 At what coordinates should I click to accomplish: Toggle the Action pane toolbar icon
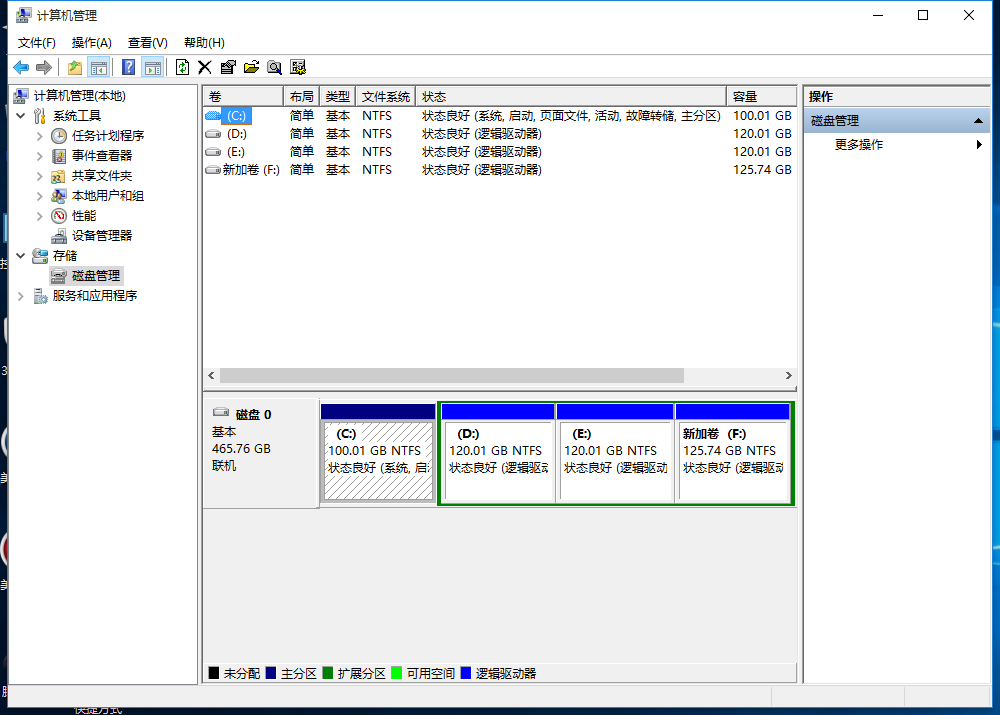pyautogui.click(x=152, y=67)
